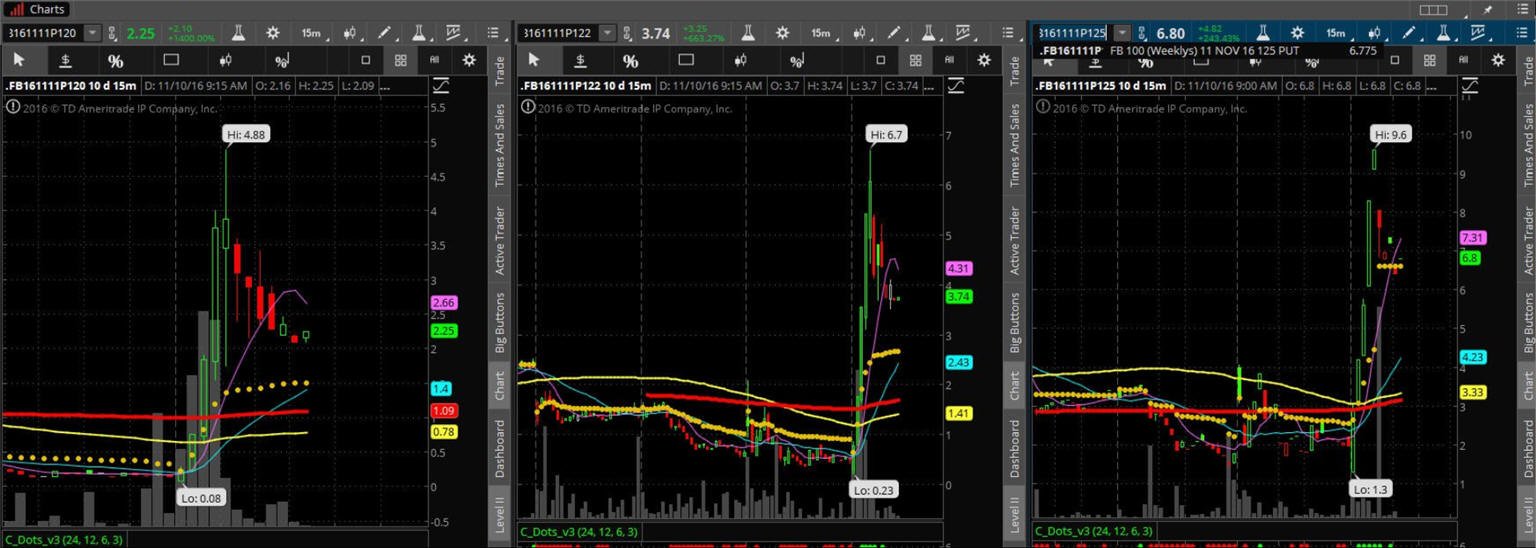
Task: Open Drawings pencil menu in P120 chart
Action: click(385, 33)
